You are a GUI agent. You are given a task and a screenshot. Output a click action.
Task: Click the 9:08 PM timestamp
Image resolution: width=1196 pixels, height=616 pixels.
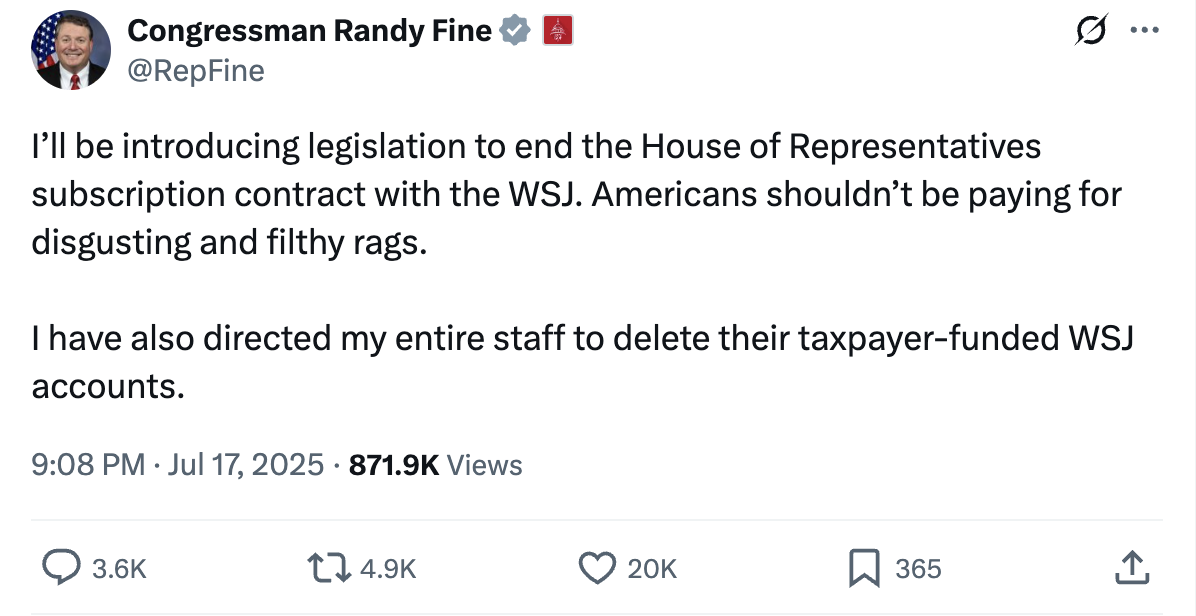88,464
